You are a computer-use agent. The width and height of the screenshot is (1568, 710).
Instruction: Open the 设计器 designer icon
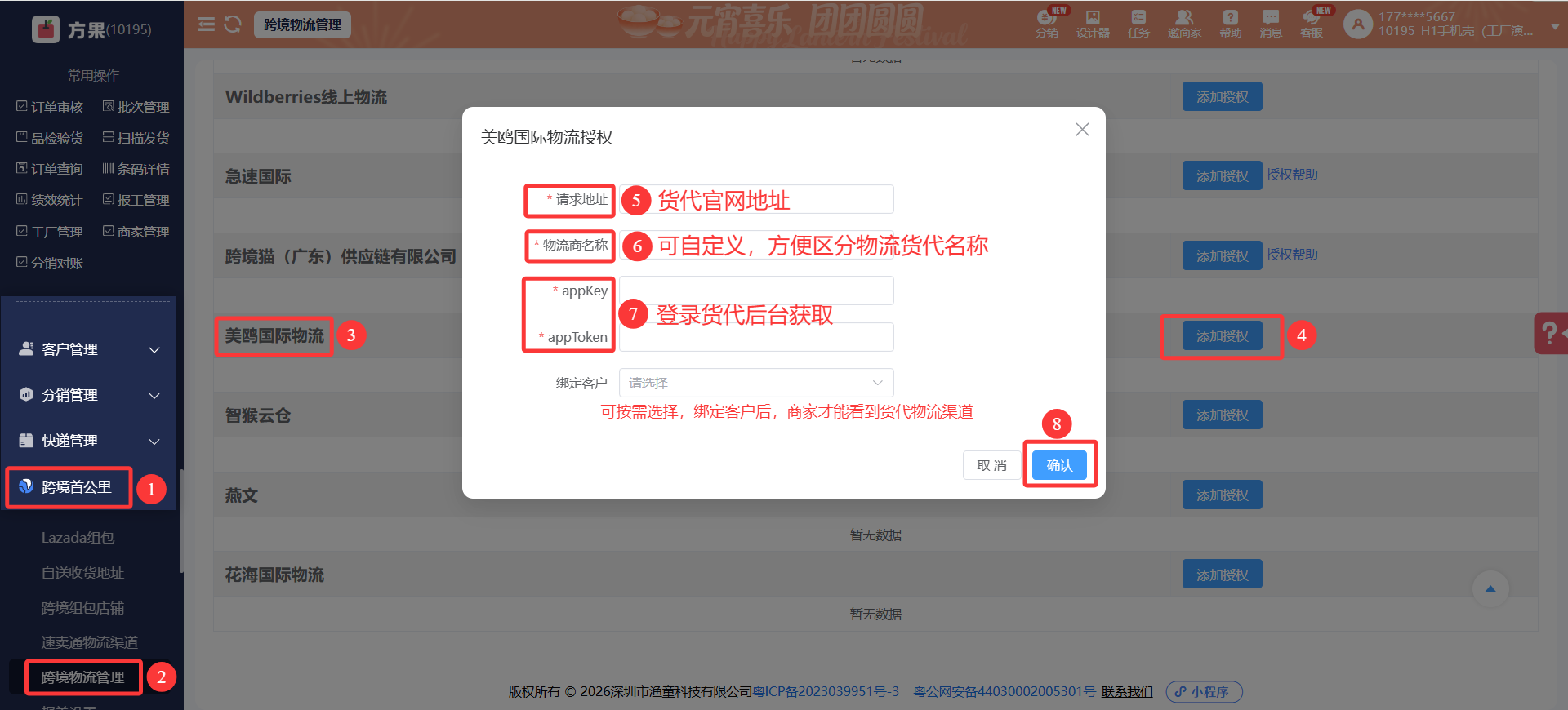click(x=1093, y=24)
